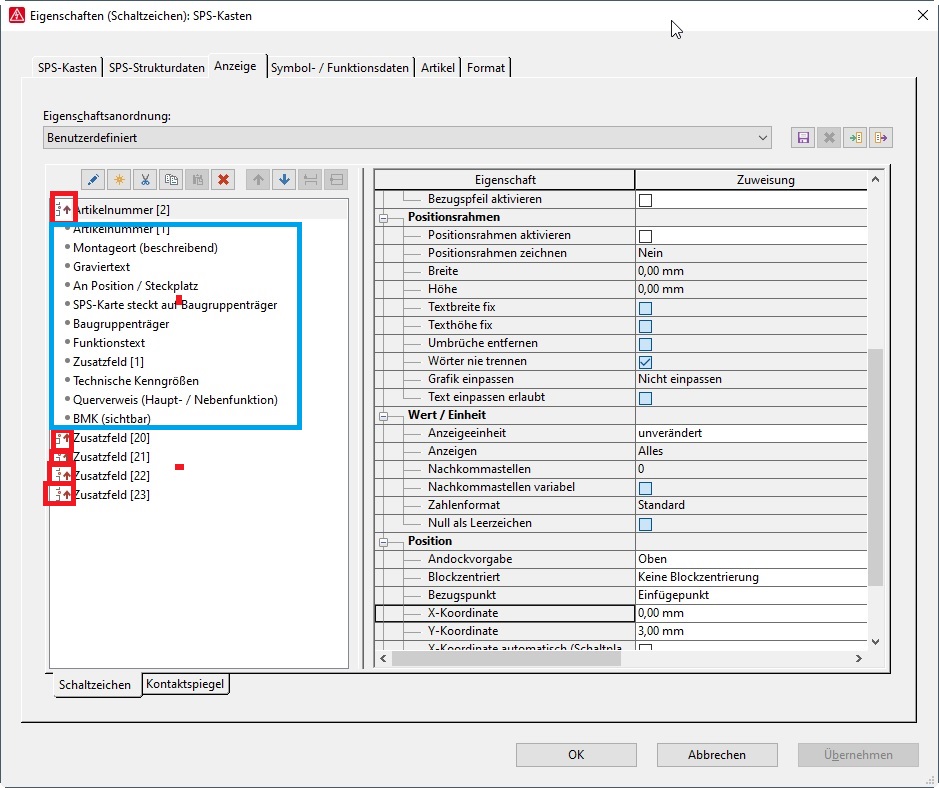Click the scroll-right arrow below the property table
Image resolution: width=939 pixels, height=788 pixels.
tap(859, 658)
